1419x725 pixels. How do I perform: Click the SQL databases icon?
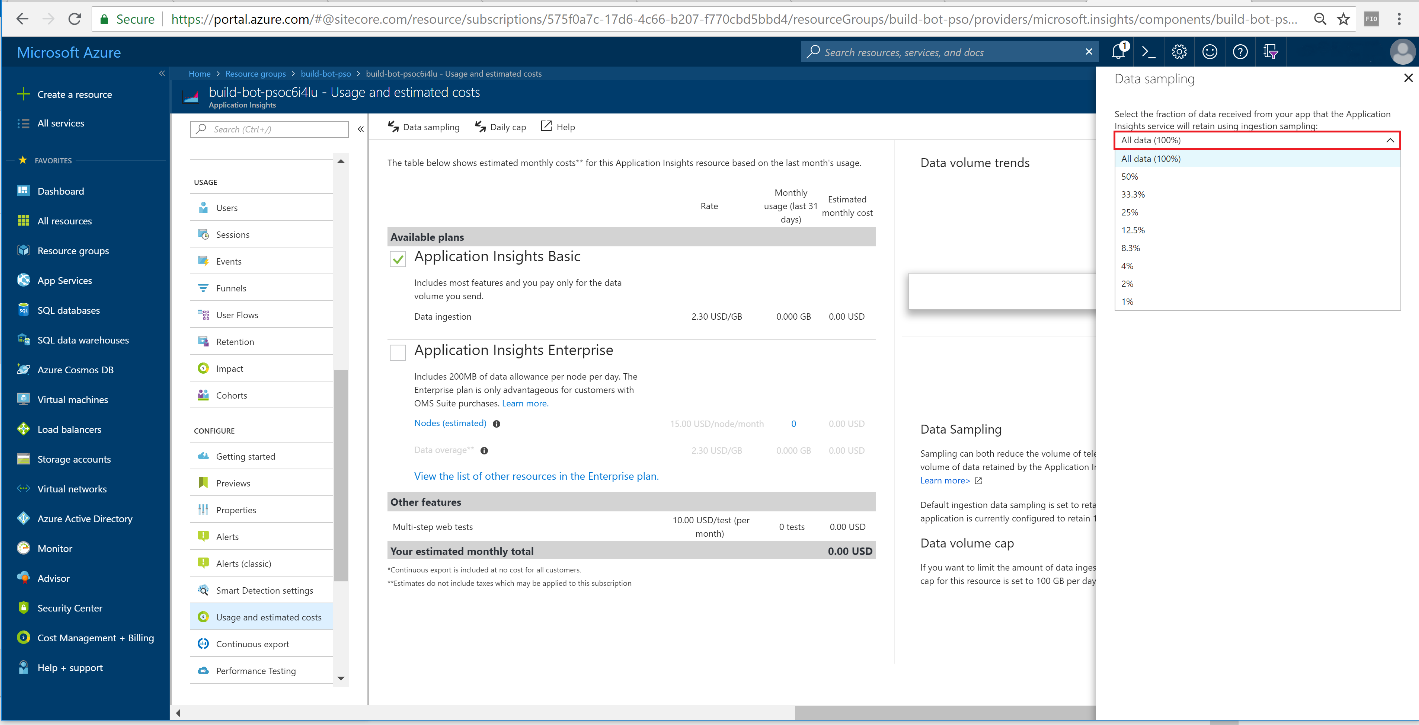[24, 310]
